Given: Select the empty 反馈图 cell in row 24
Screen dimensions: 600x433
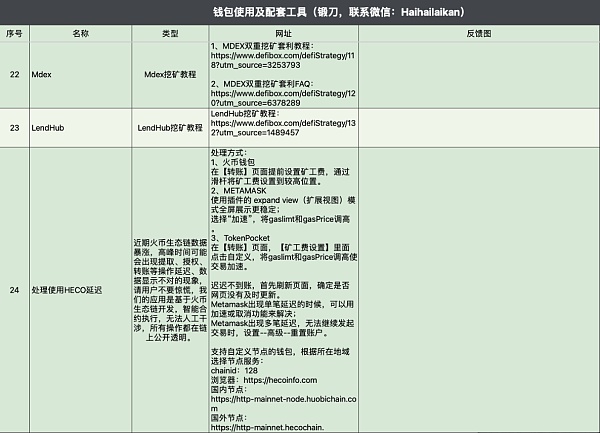Looking at the screenshot, I should click(x=479, y=290).
